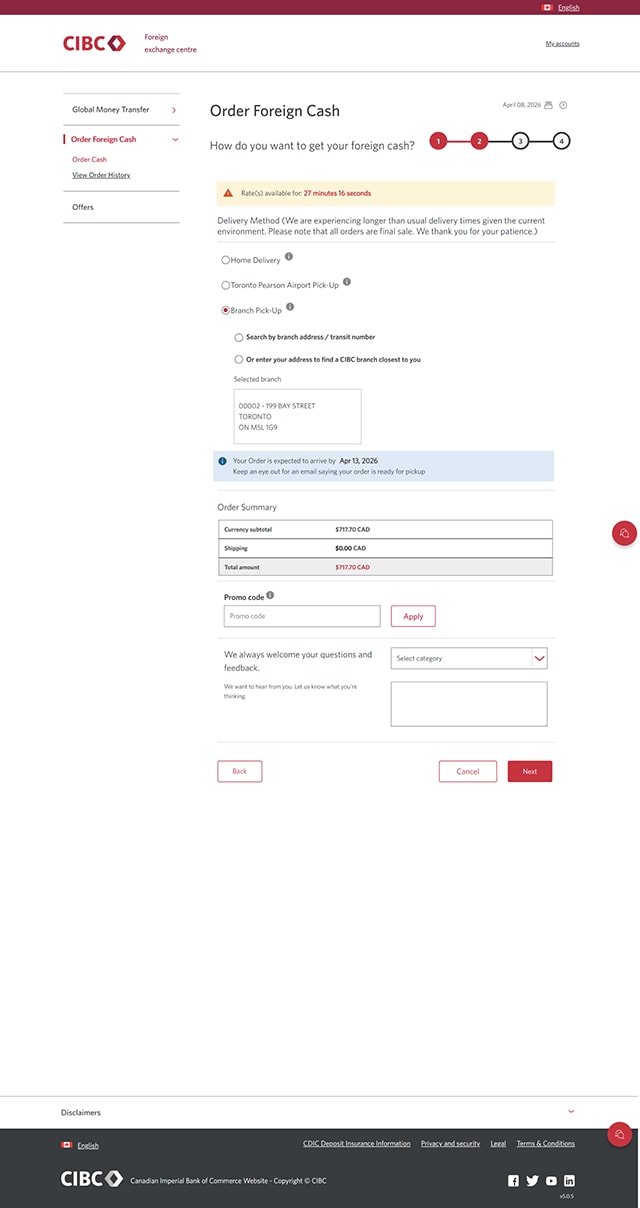Click the selected branch 199 Bay Street box

pos(297,417)
